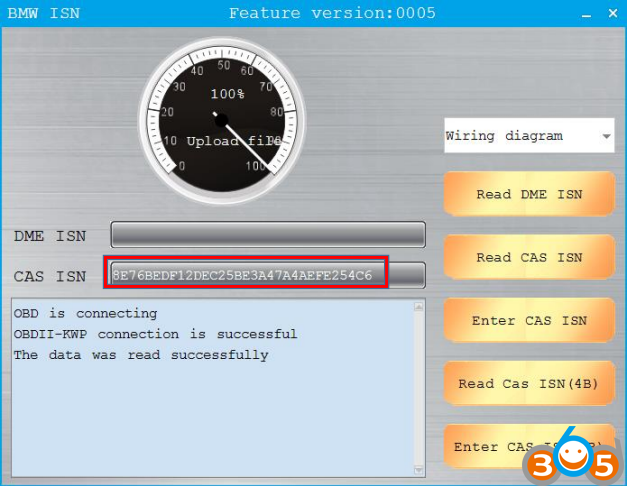Select the 'OBDII-KWP connection is successful' line
The width and height of the screenshot is (629, 486).
(155, 334)
